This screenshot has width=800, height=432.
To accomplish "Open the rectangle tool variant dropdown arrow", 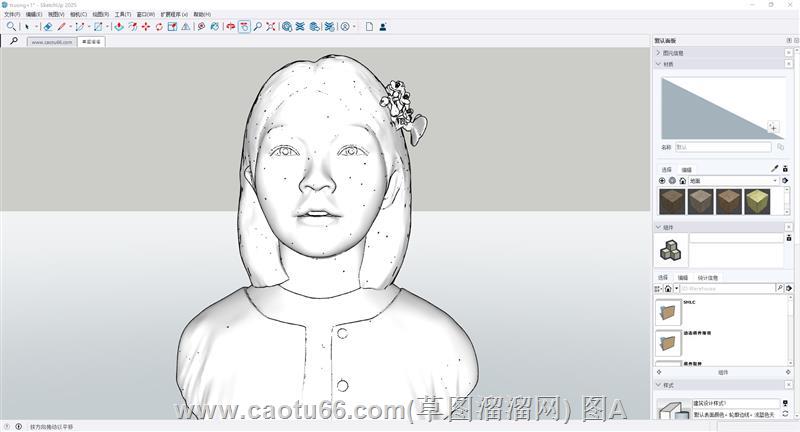I will pos(107,27).
